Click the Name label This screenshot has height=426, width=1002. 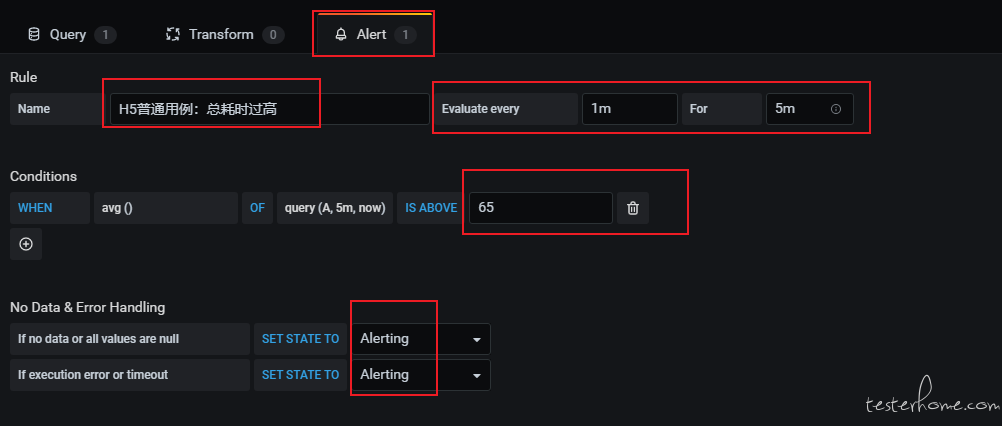58,109
